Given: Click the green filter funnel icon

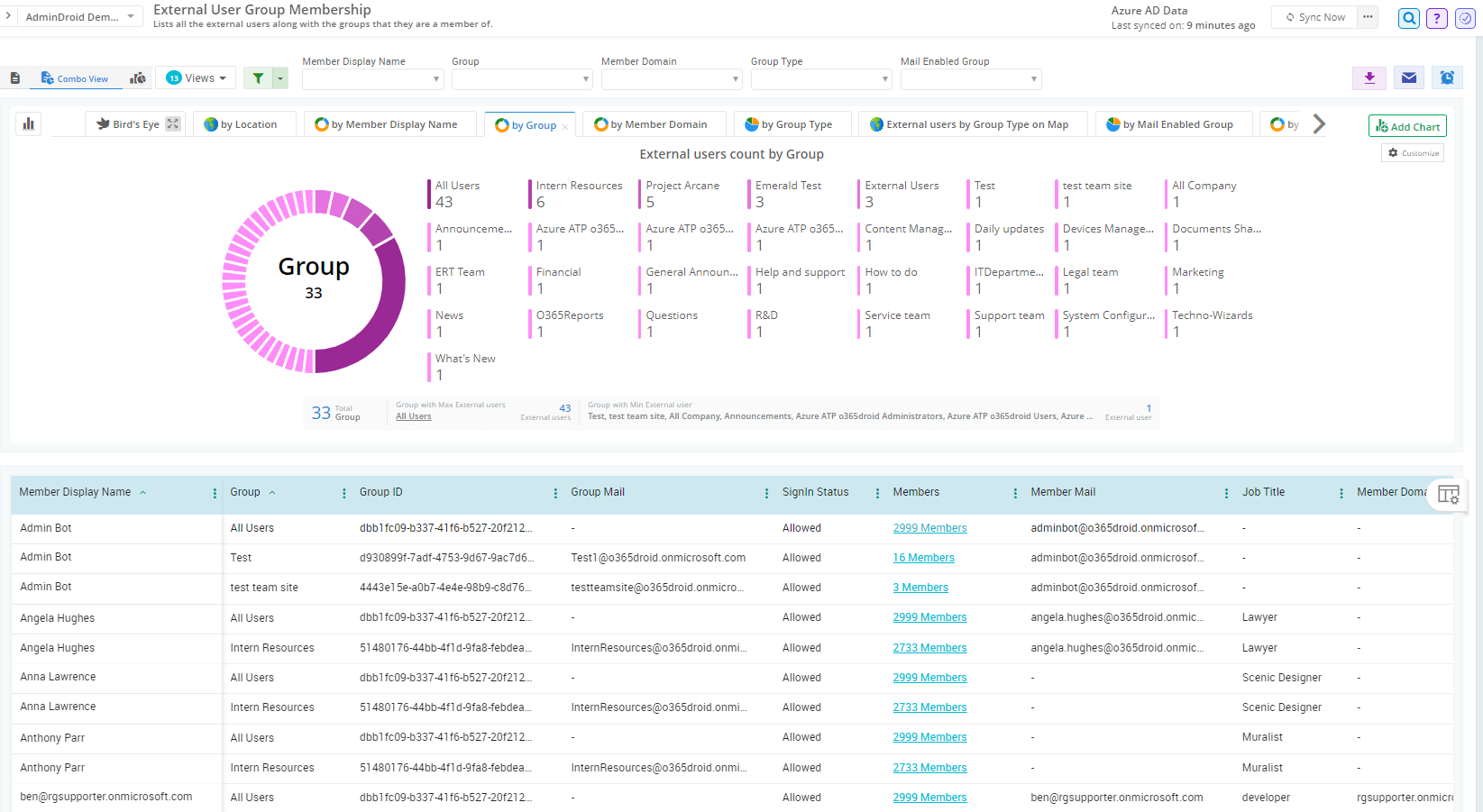Looking at the screenshot, I should point(259,78).
